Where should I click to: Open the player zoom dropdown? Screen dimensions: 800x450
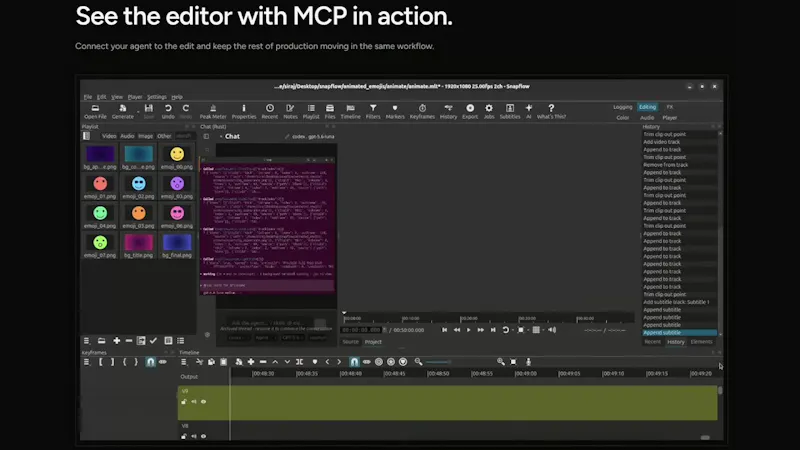coord(522,330)
